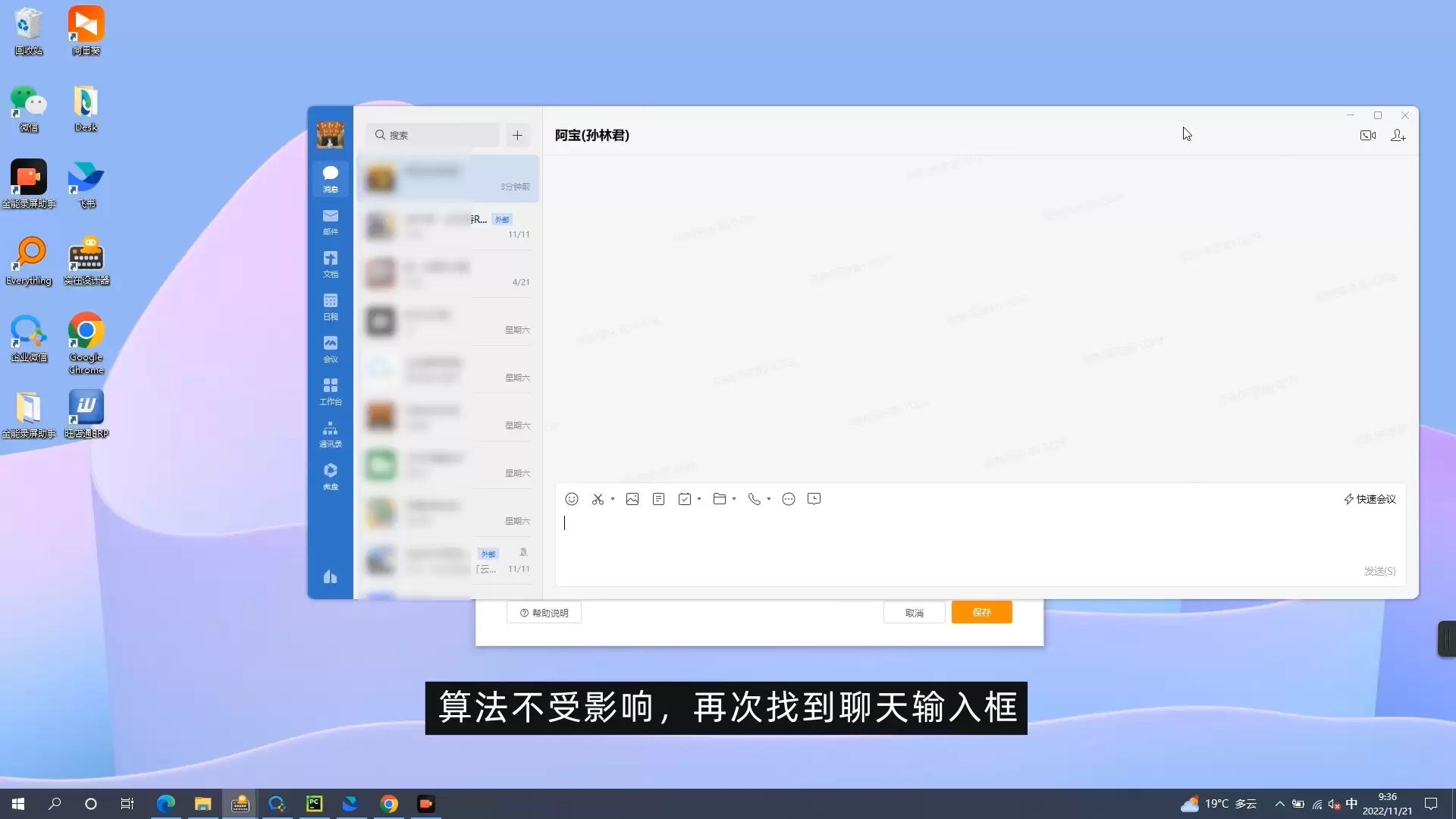Viewport: 1456px width, 819px height.
Task: Click the image send icon
Action: (x=632, y=499)
